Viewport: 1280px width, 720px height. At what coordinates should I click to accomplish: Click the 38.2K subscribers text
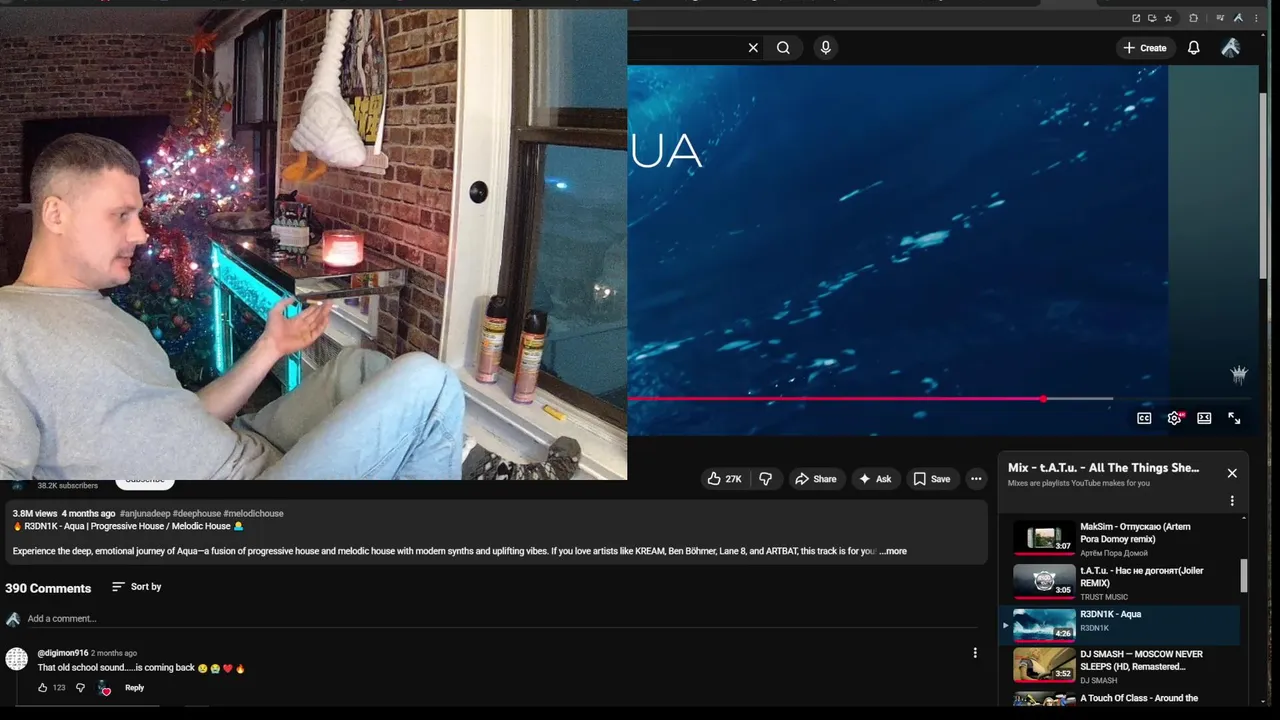coord(68,486)
